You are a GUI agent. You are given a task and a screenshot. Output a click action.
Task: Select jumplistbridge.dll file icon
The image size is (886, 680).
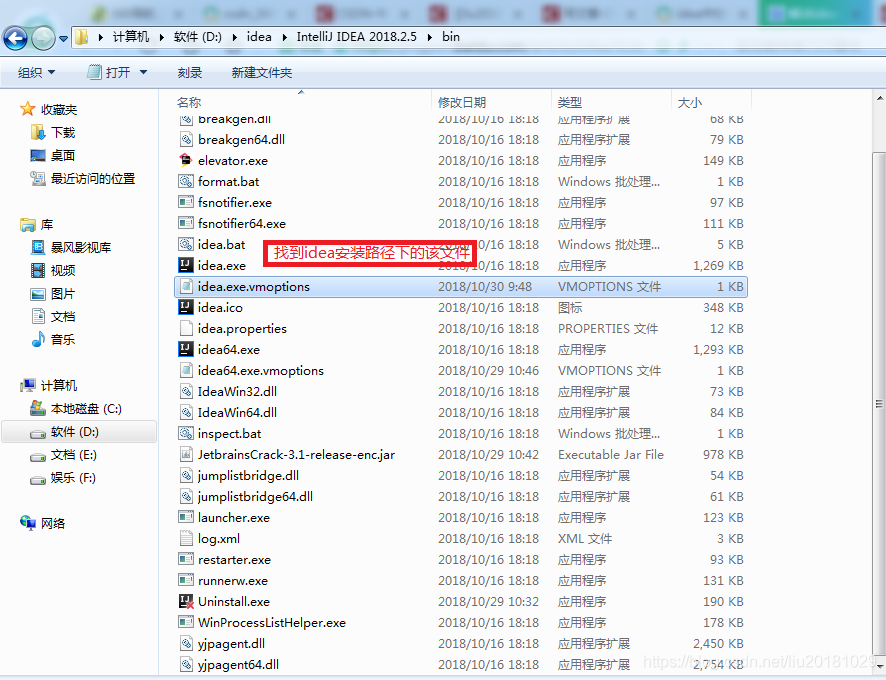point(186,475)
